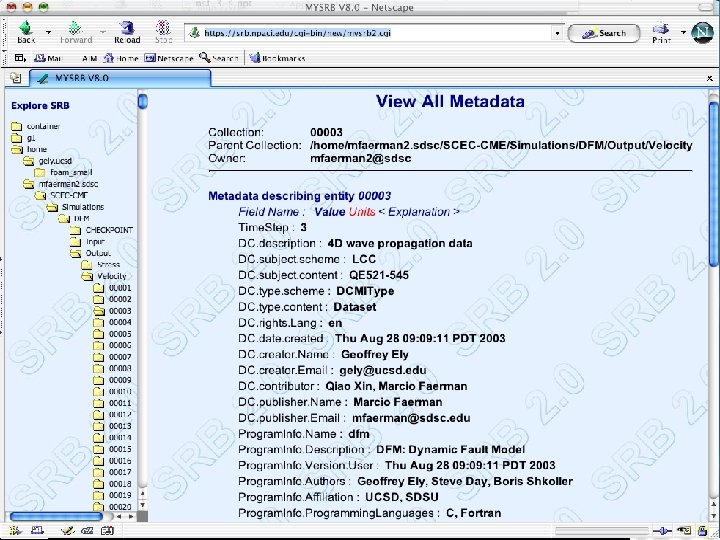Click the Stop loading icon
This screenshot has width=720, height=540.
click(x=163, y=28)
